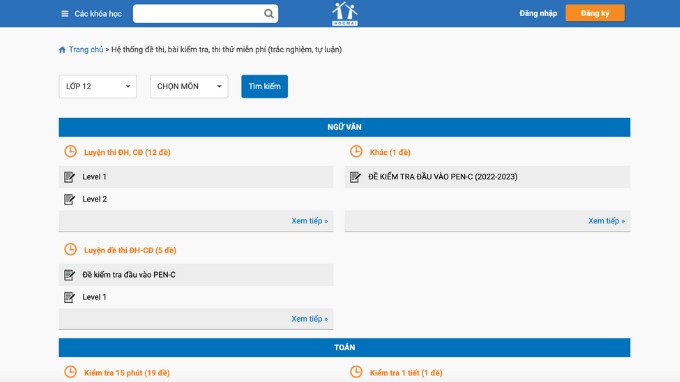Image resolution: width=680 pixels, height=382 pixels.
Task: Click edit icon beside Level 2 under Ngữ Văn
Action: point(69,199)
